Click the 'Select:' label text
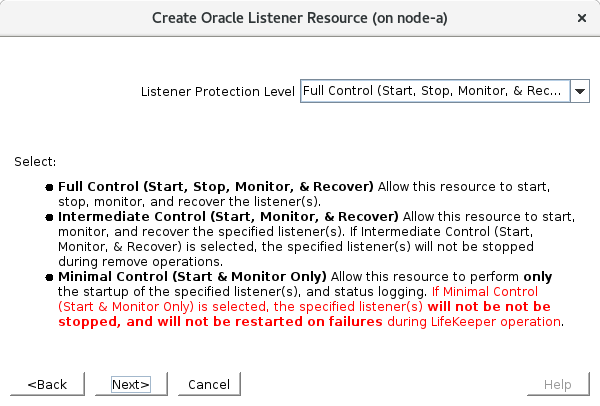The image size is (600, 406). click(x=35, y=161)
